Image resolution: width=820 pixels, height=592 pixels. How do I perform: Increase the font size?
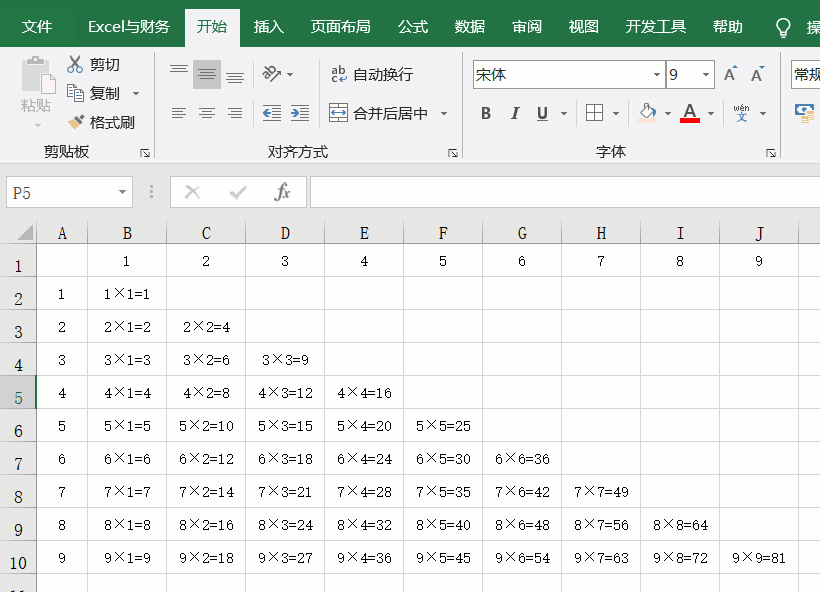coord(731,74)
